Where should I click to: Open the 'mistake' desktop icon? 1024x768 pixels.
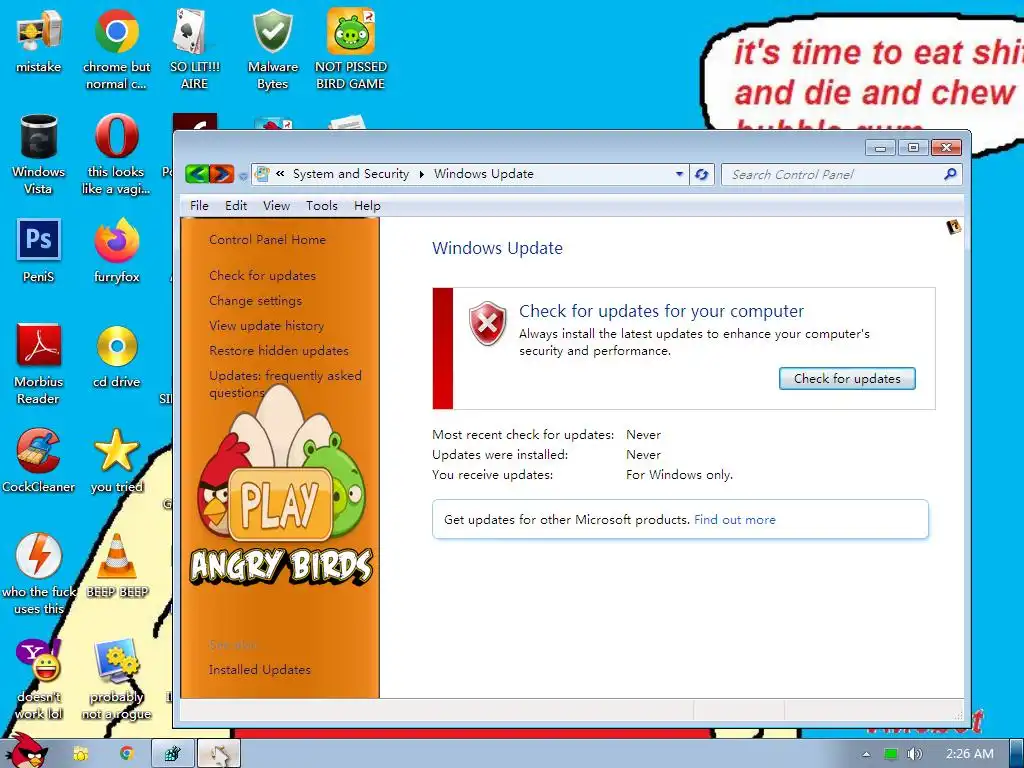coord(39,42)
